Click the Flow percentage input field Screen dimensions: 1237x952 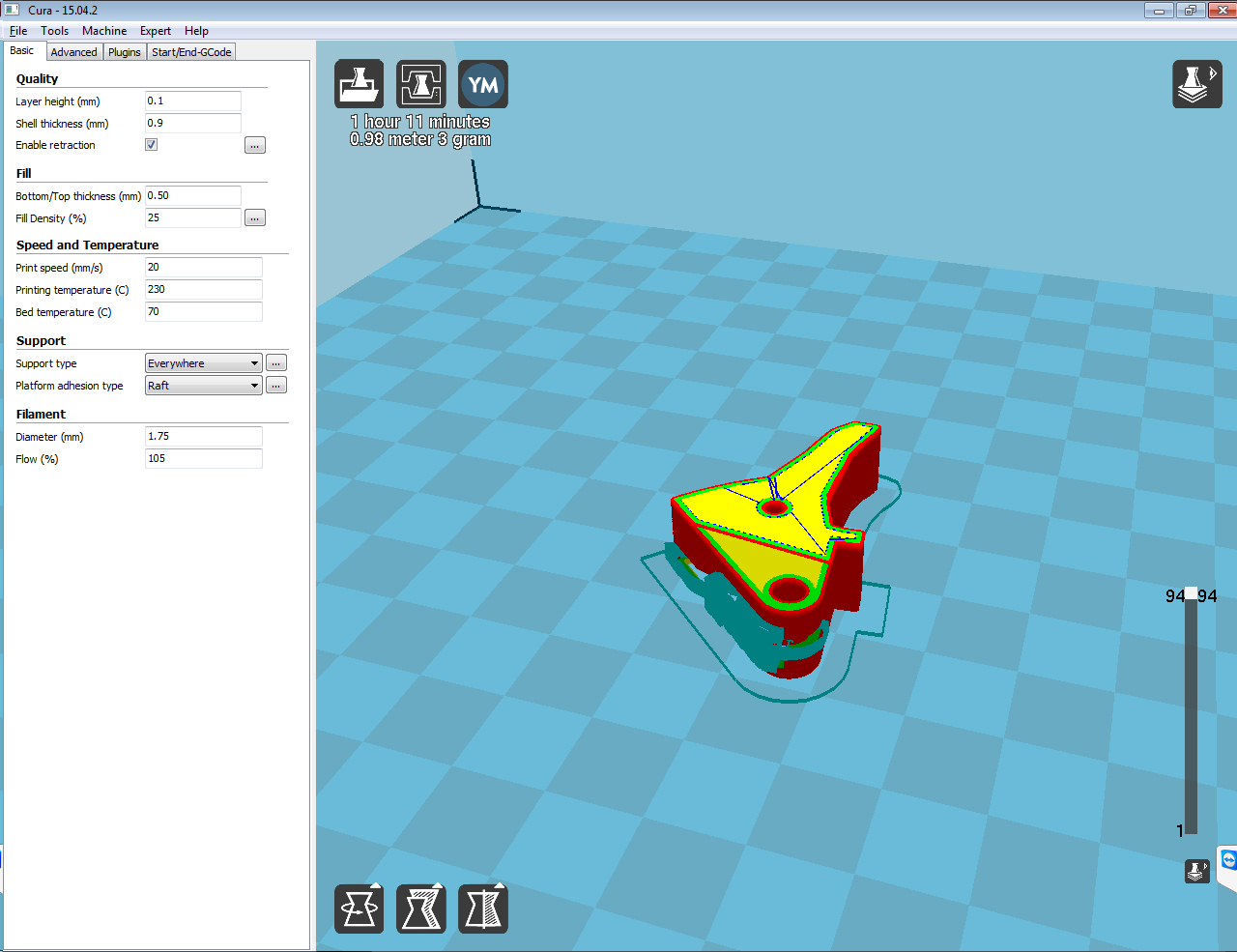[x=204, y=459]
